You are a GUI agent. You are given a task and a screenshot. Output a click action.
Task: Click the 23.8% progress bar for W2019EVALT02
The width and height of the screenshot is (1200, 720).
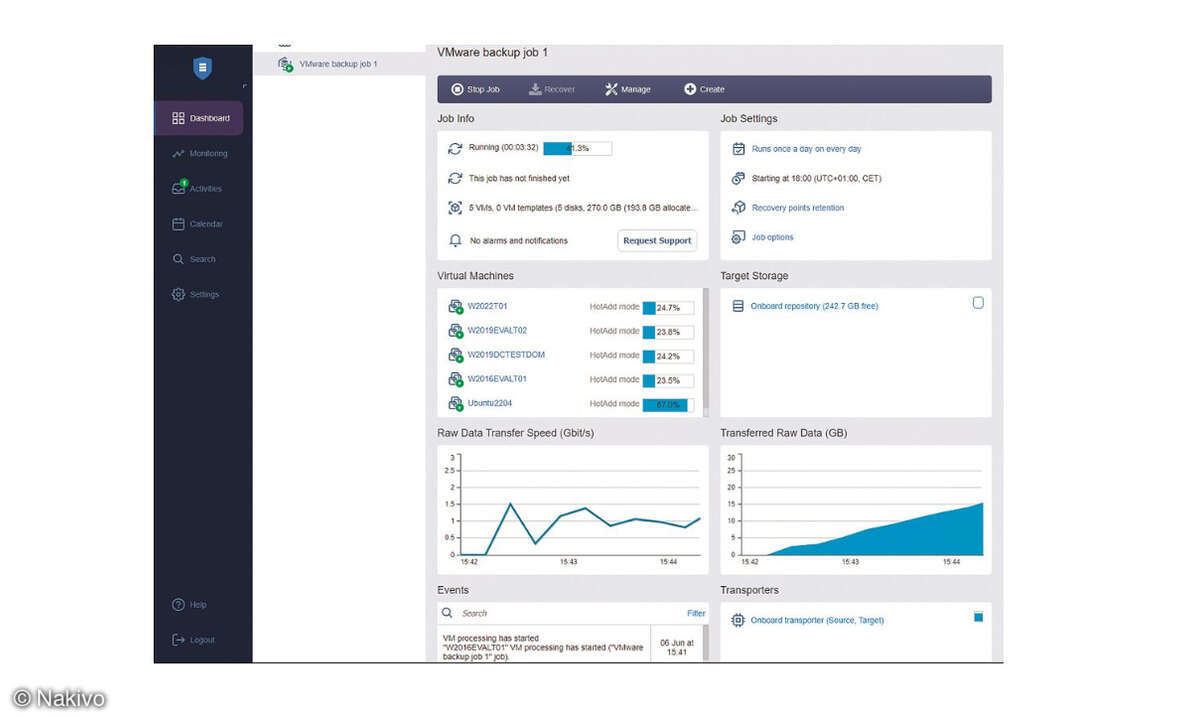[668, 332]
